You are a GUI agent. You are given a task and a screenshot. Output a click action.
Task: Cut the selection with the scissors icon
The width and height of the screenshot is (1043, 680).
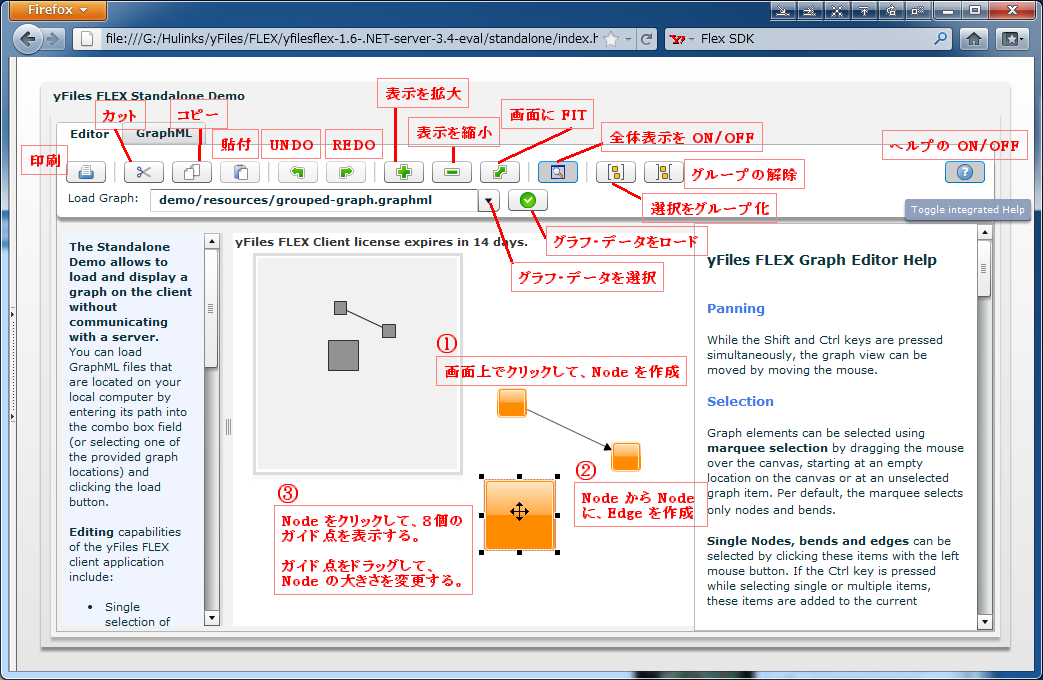[143, 172]
